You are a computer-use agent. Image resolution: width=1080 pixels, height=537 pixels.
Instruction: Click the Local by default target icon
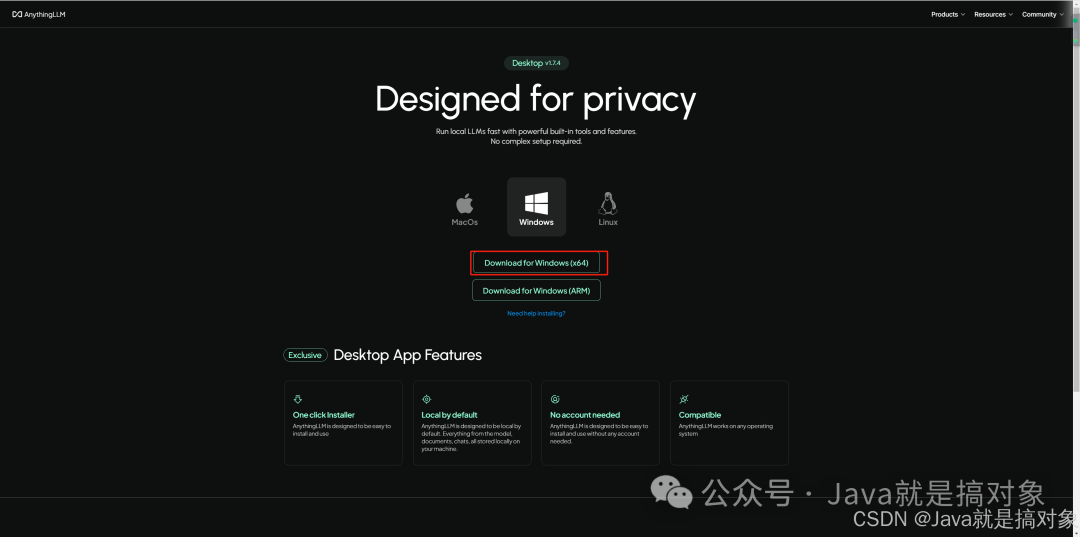[x=426, y=399]
